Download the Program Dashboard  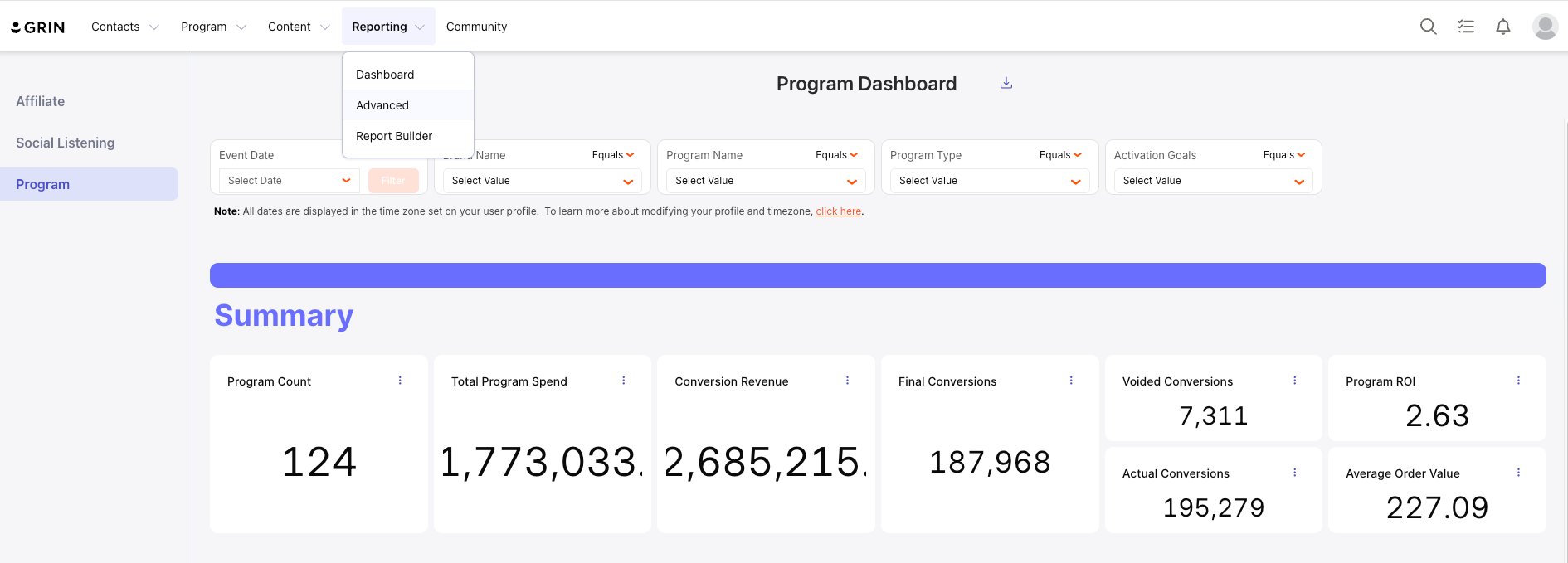coord(1006,83)
